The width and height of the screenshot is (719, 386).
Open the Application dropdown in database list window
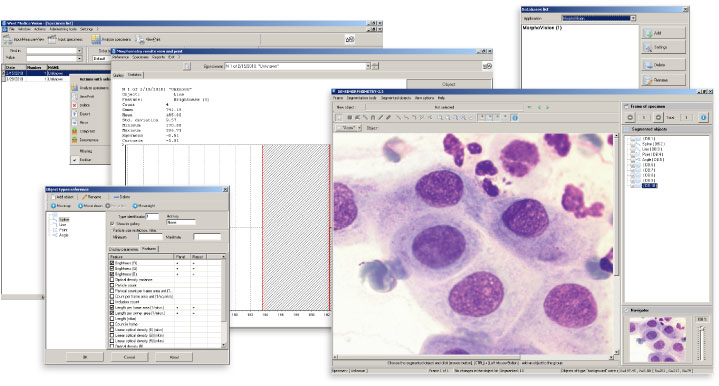click(633, 18)
